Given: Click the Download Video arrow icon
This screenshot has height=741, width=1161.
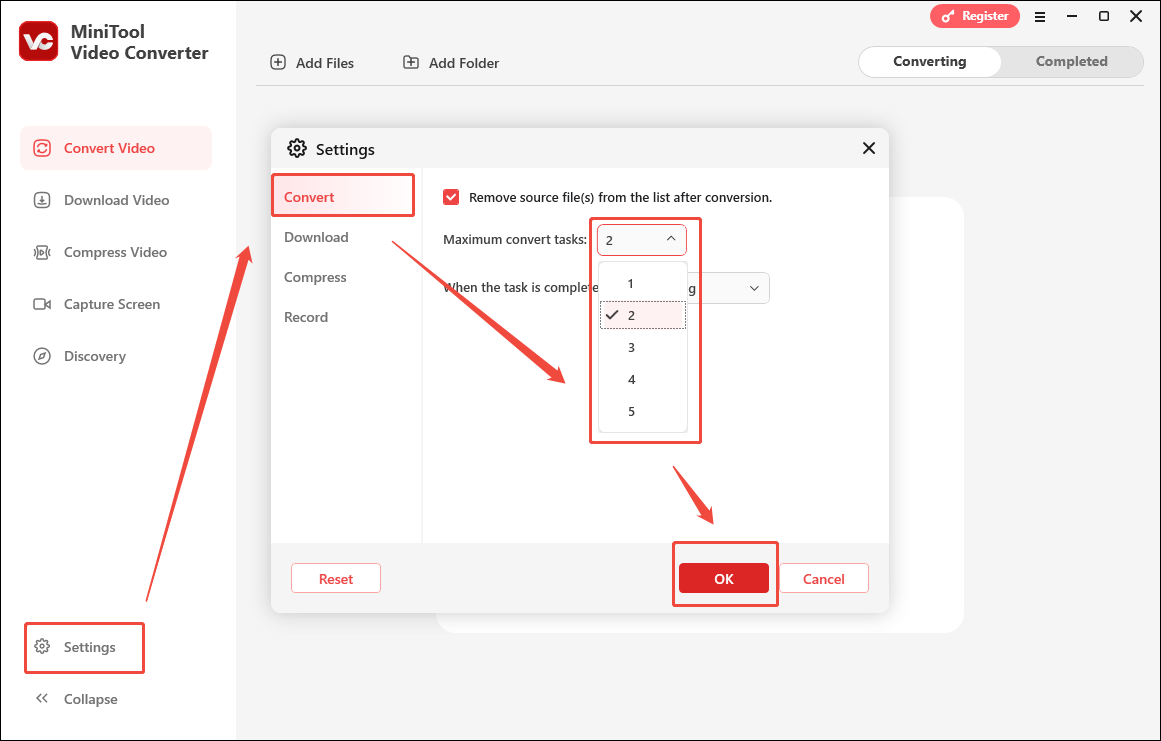Looking at the screenshot, I should point(42,200).
